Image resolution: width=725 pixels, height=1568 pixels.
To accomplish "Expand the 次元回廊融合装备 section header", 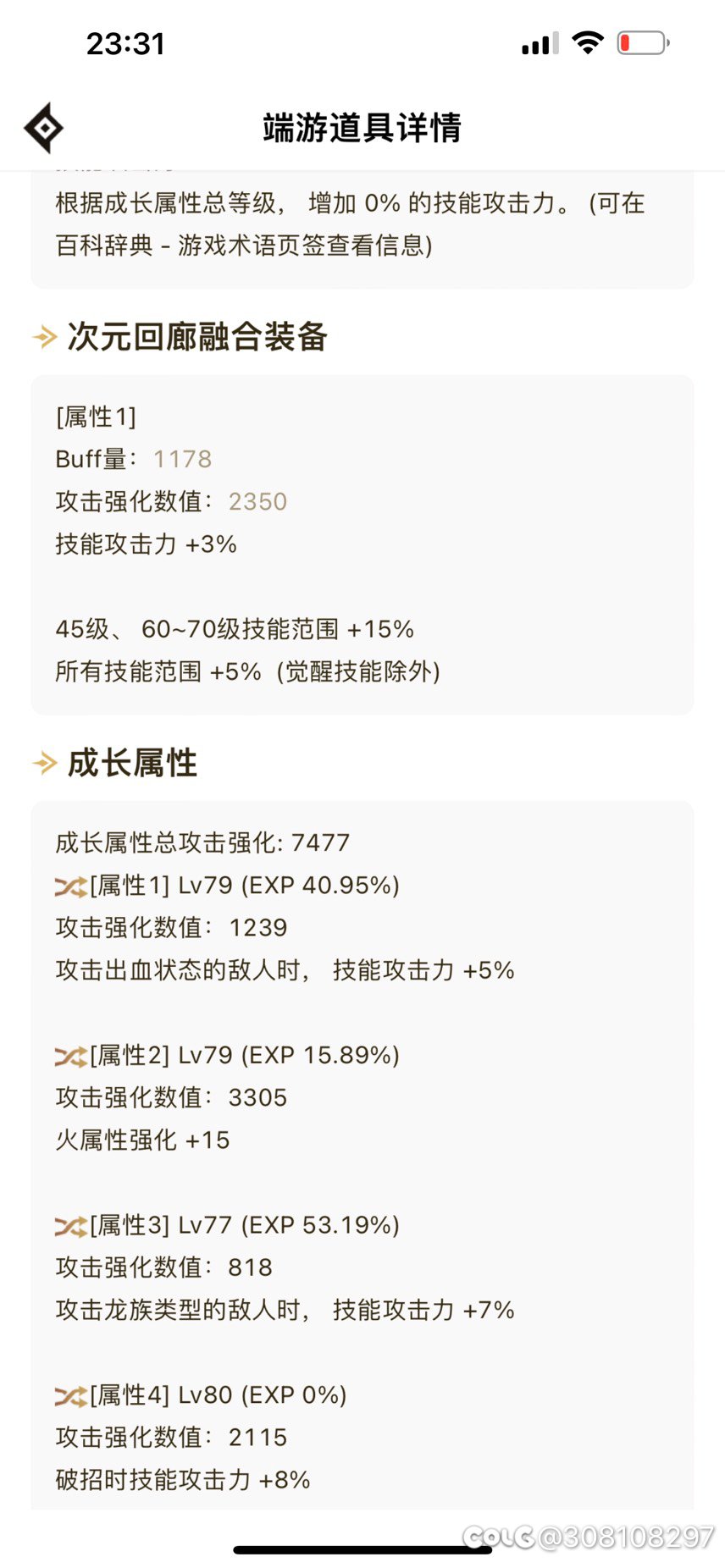I will [198, 337].
